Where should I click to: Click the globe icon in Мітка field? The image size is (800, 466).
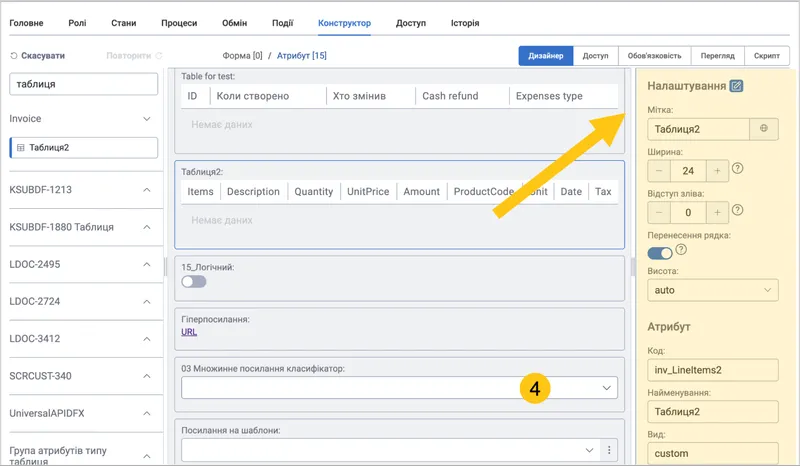(763, 129)
